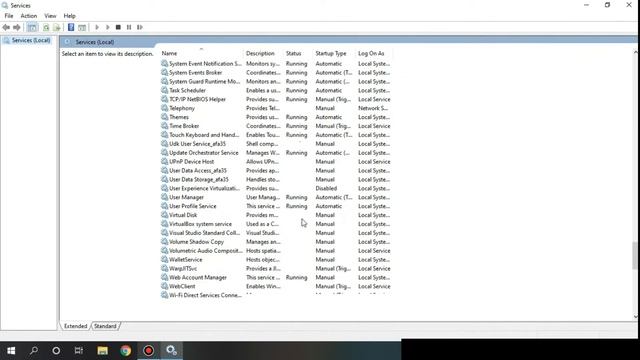Open the File menu
This screenshot has width=640, height=360.
point(9,16)
